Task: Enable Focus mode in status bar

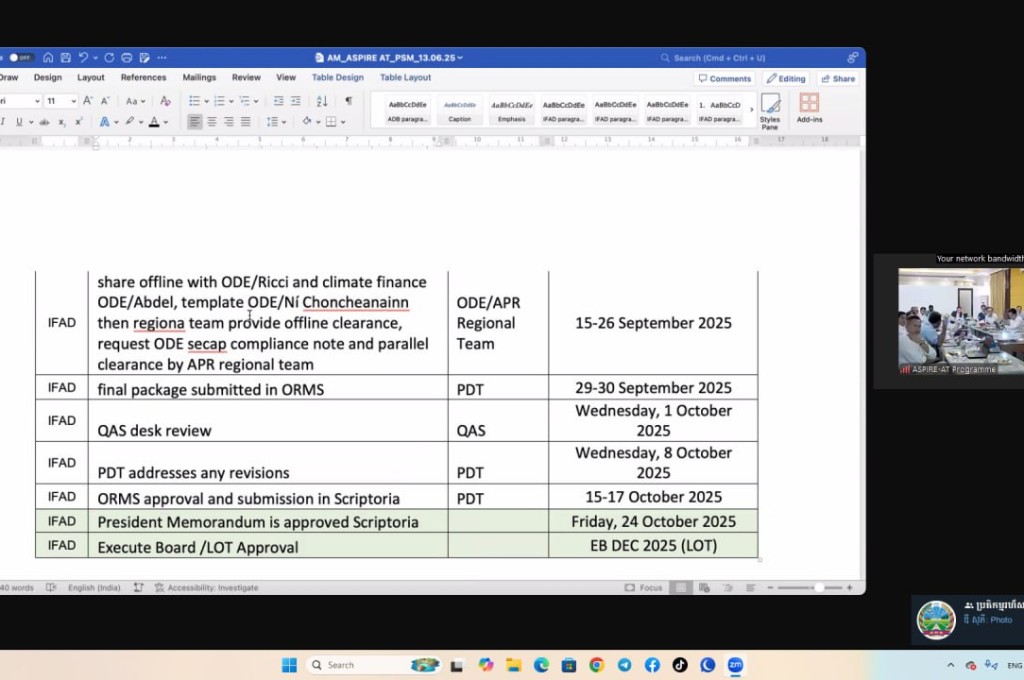Action: click(643, 587)
